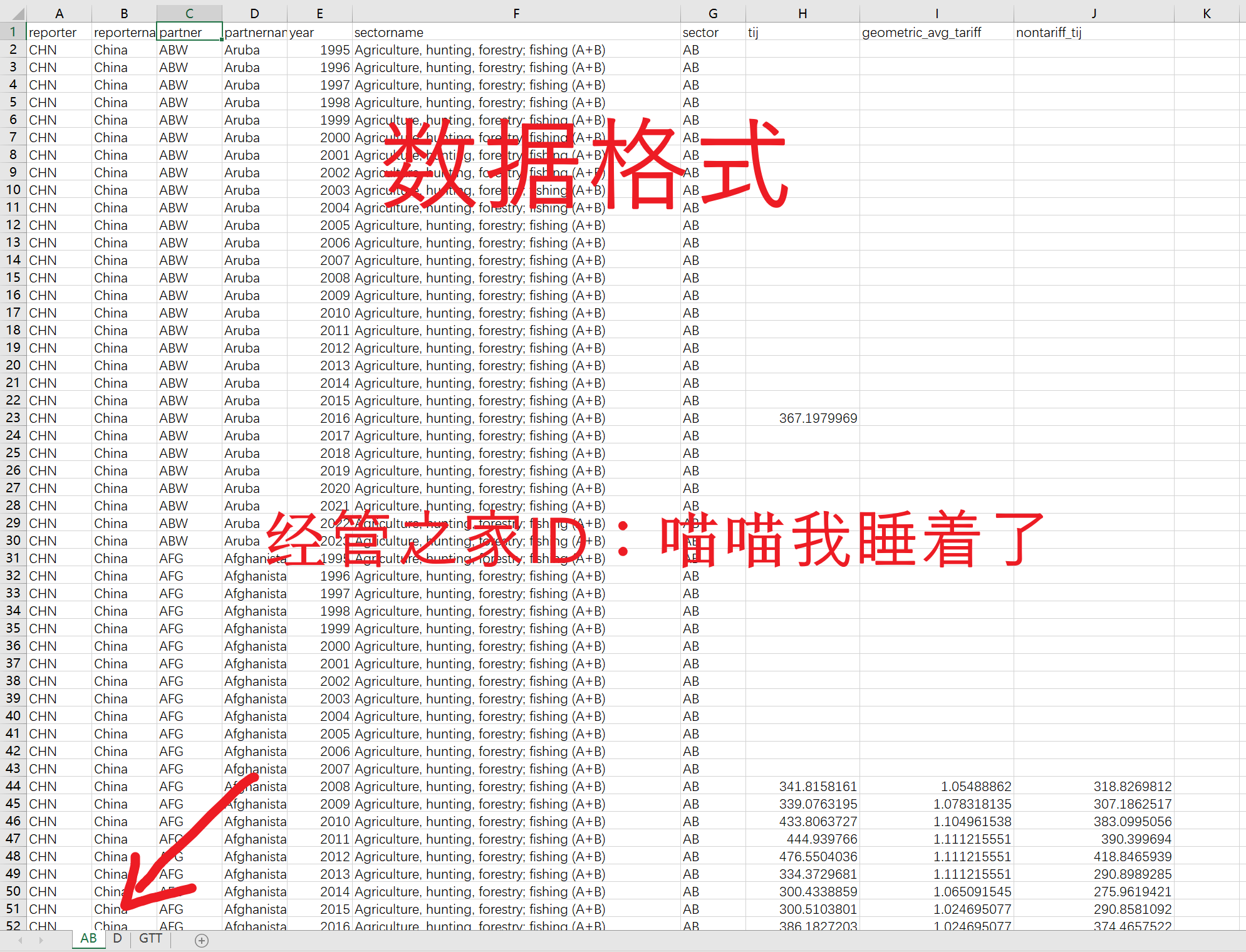Click row 44 header
Screen dimensions: 1246x952
13,786
